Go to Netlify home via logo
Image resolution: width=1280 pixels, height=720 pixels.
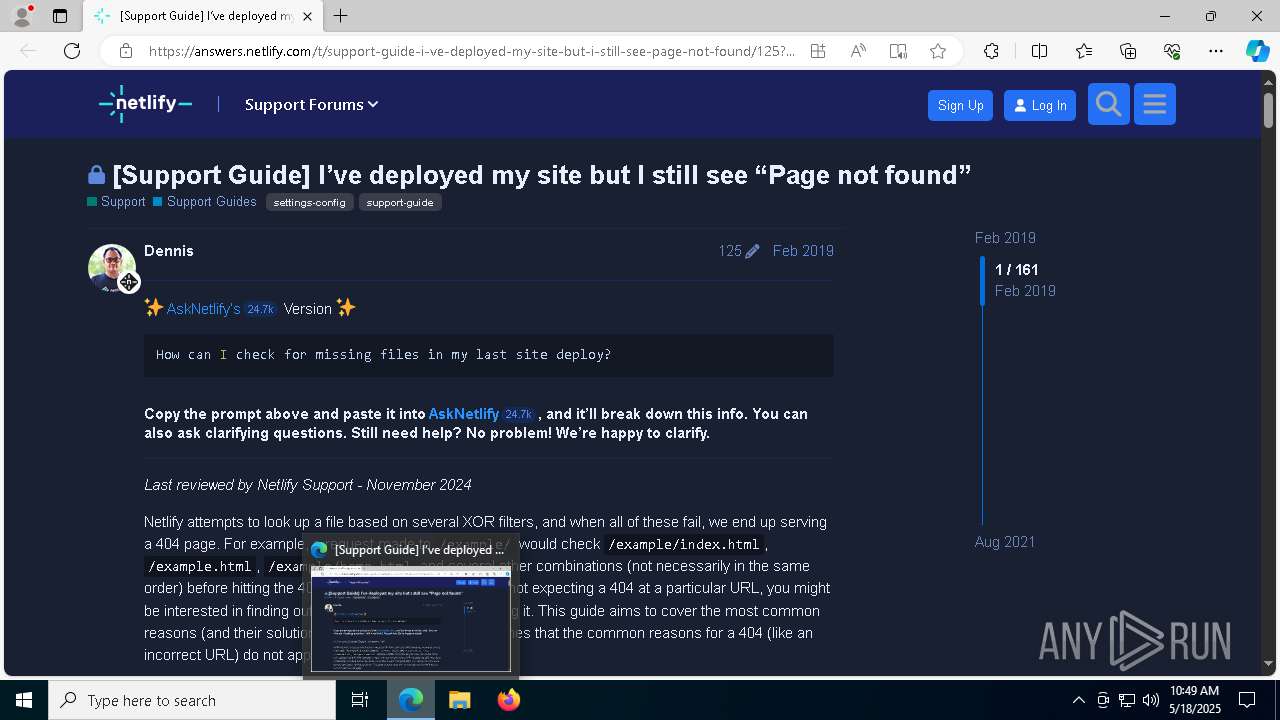[x=145, y=104]
